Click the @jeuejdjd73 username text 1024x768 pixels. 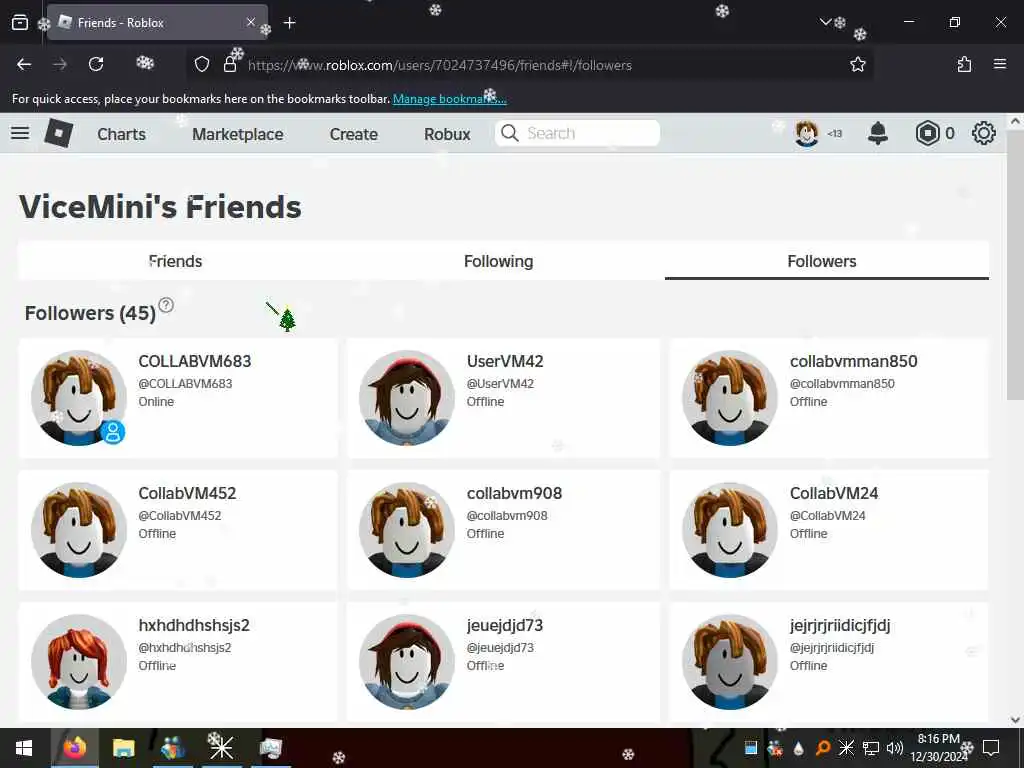(500, 647)
